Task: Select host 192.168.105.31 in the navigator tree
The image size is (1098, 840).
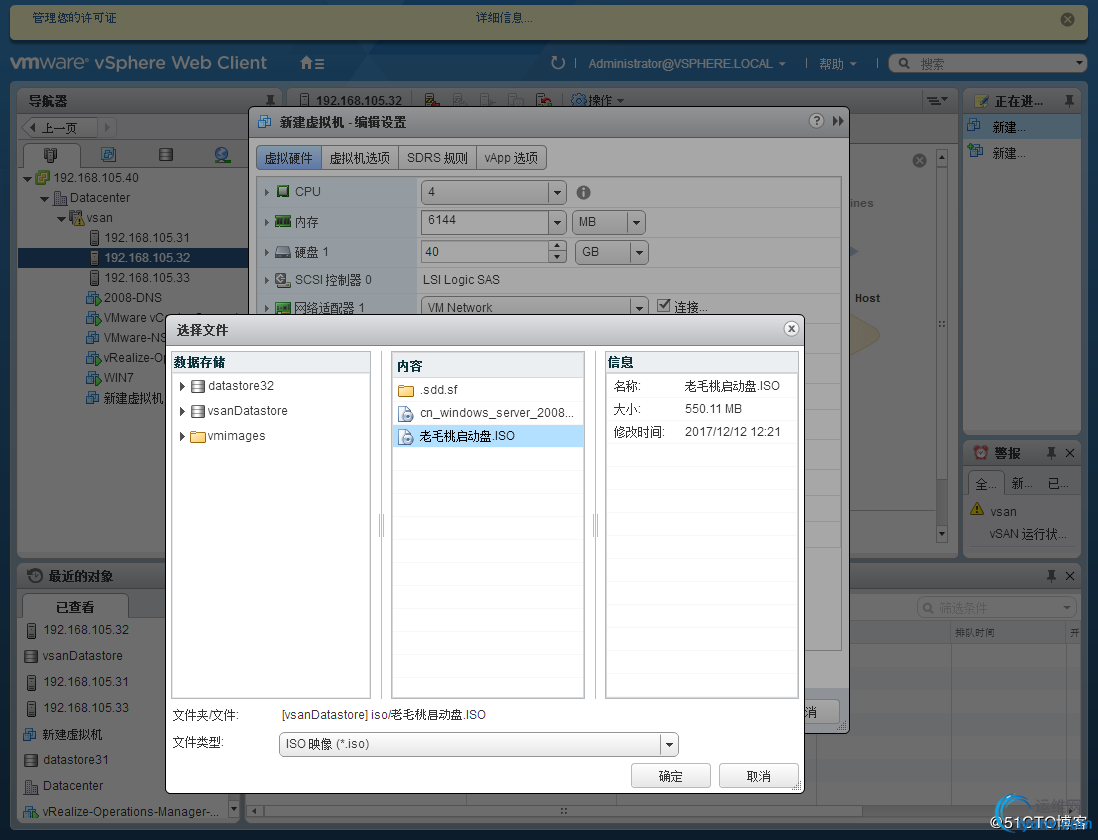Action: 146,238
